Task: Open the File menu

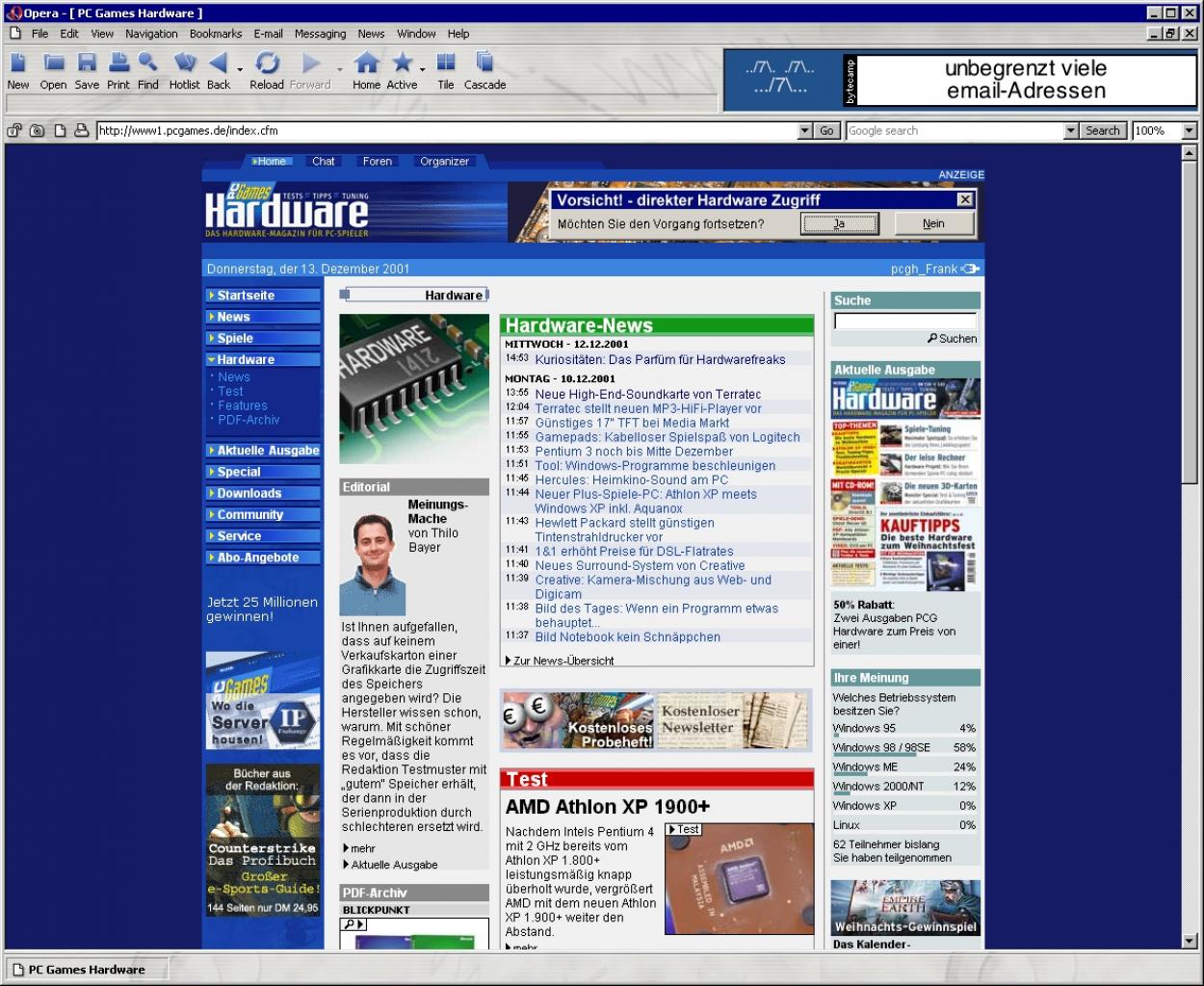Action: tap(39, 34)
